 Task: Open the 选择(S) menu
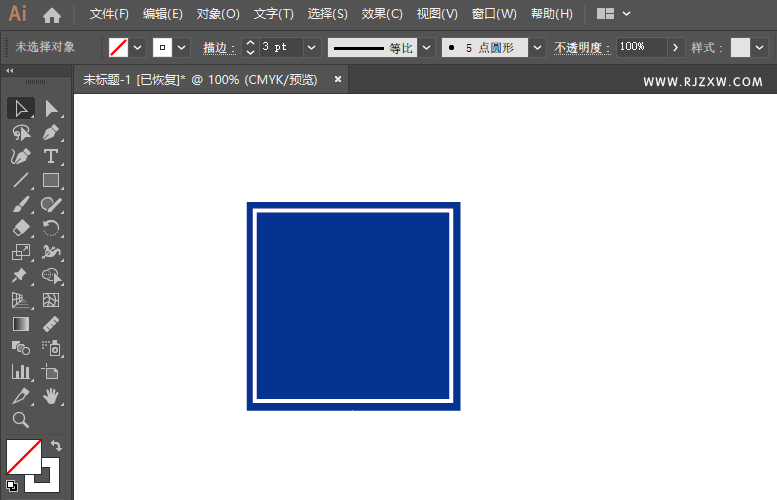328,14
